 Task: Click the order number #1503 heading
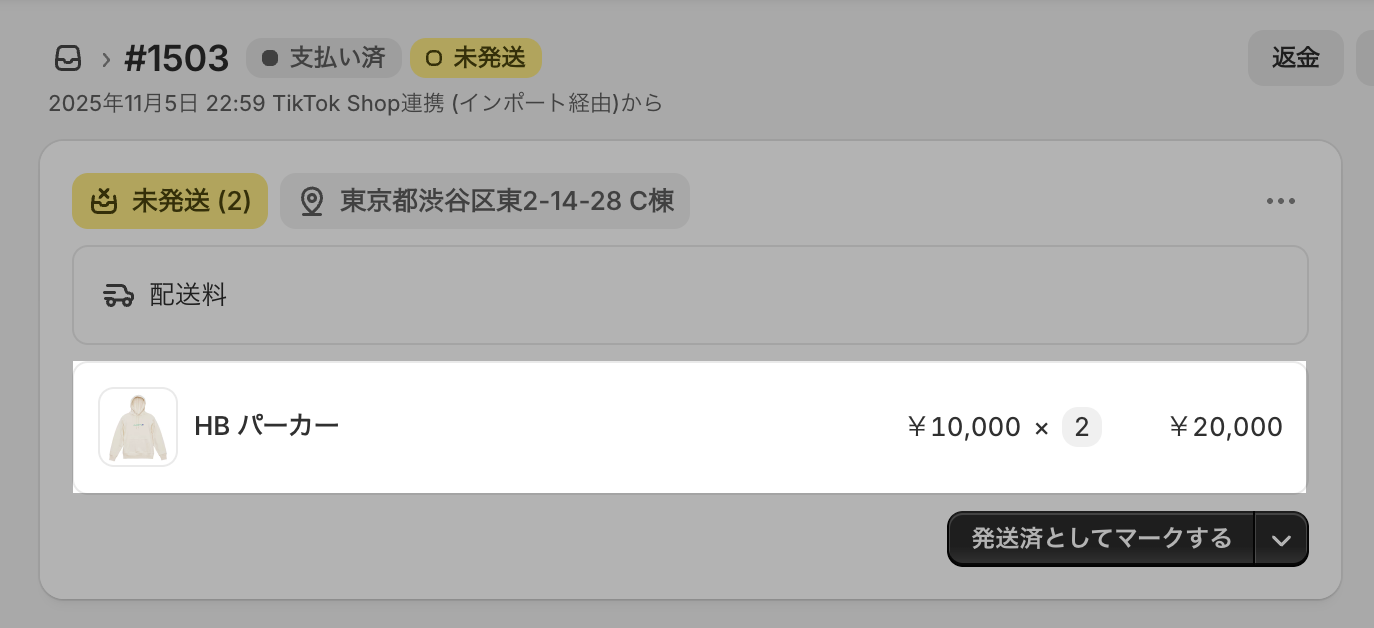[x=177, y=58]
